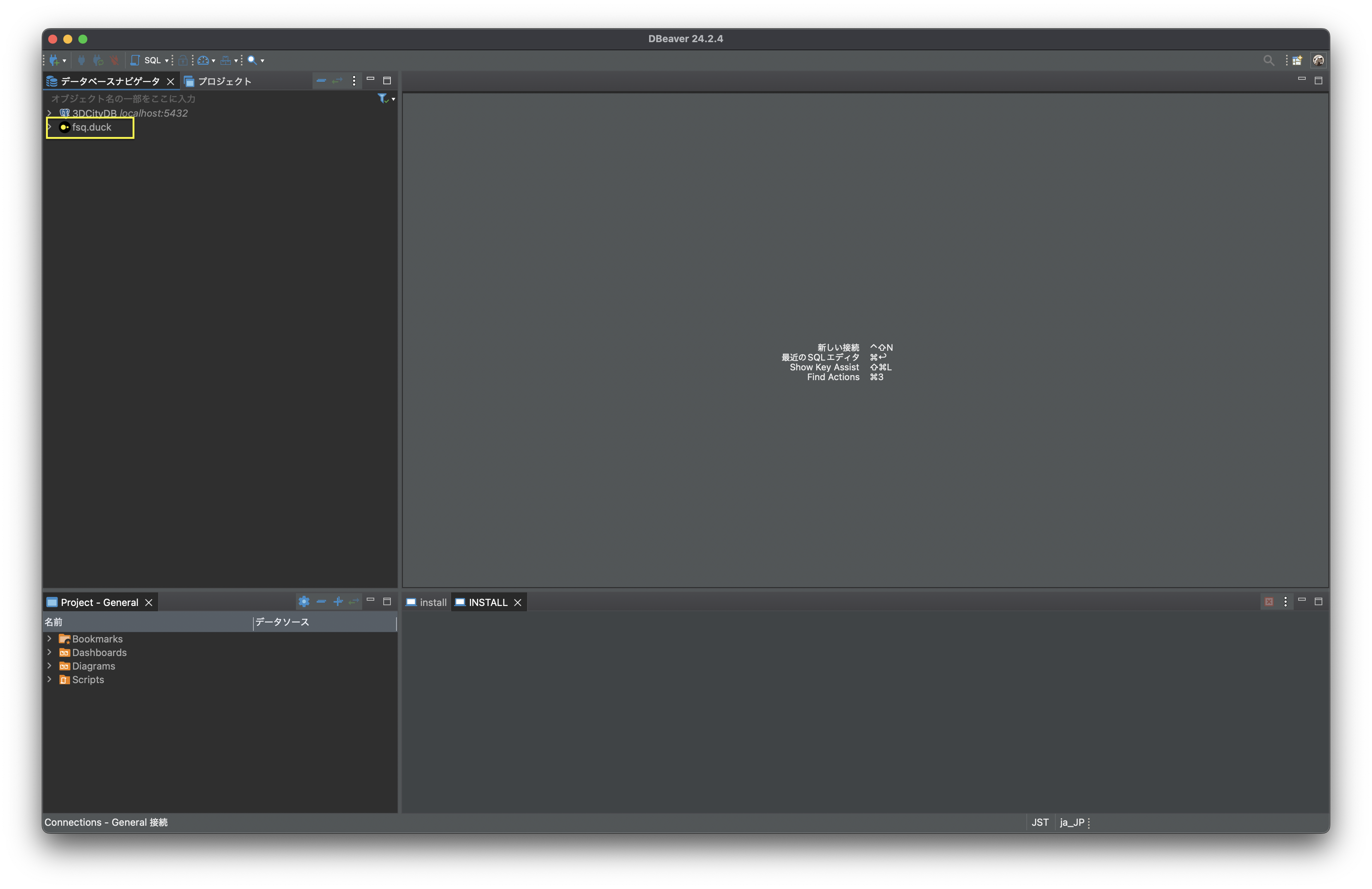Expand the fsq.duck connection node
The height and width of the screenshot is (889, 1372).
(x=50, y=127)
